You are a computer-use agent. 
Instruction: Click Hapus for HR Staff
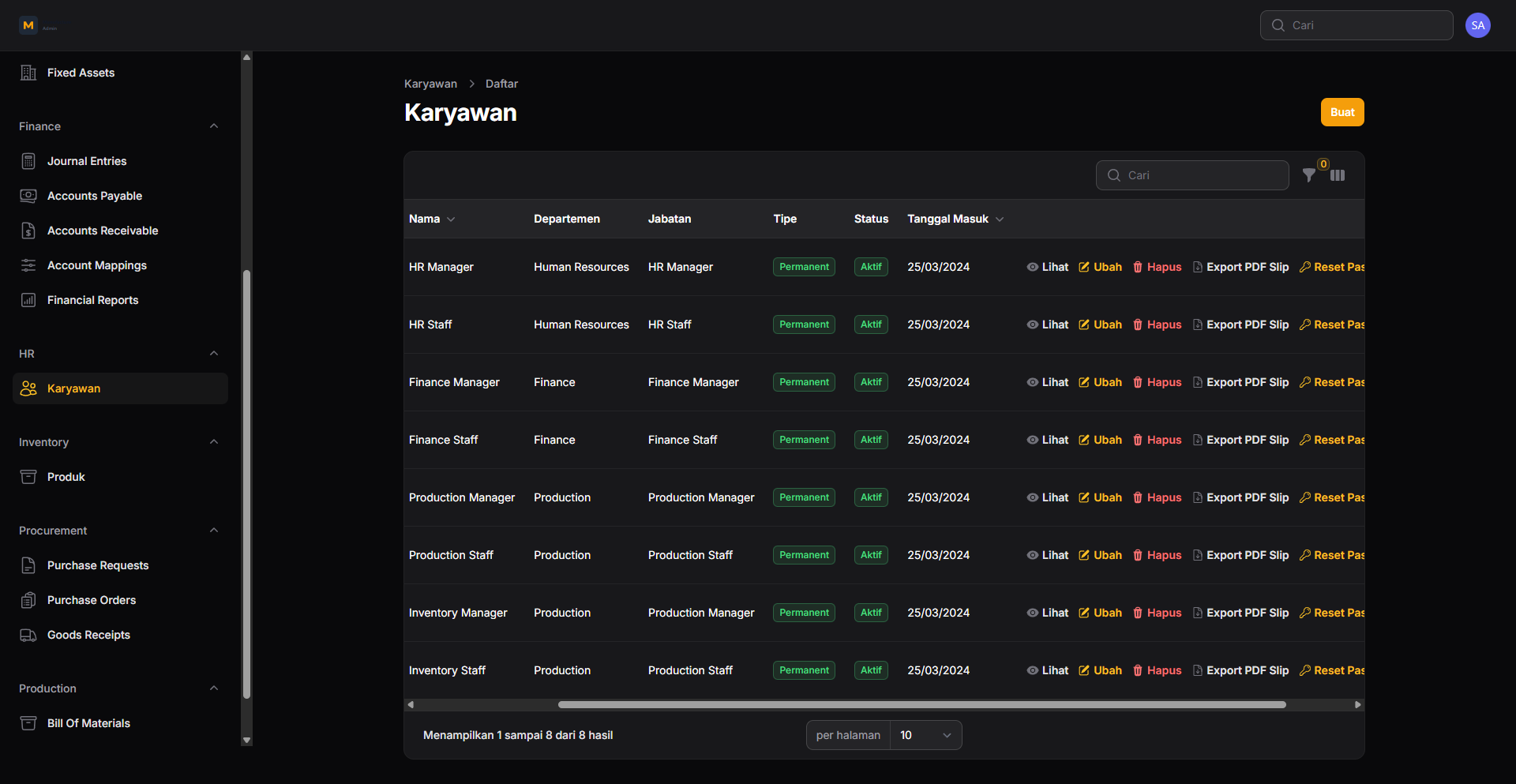[x=1158, y=324]
